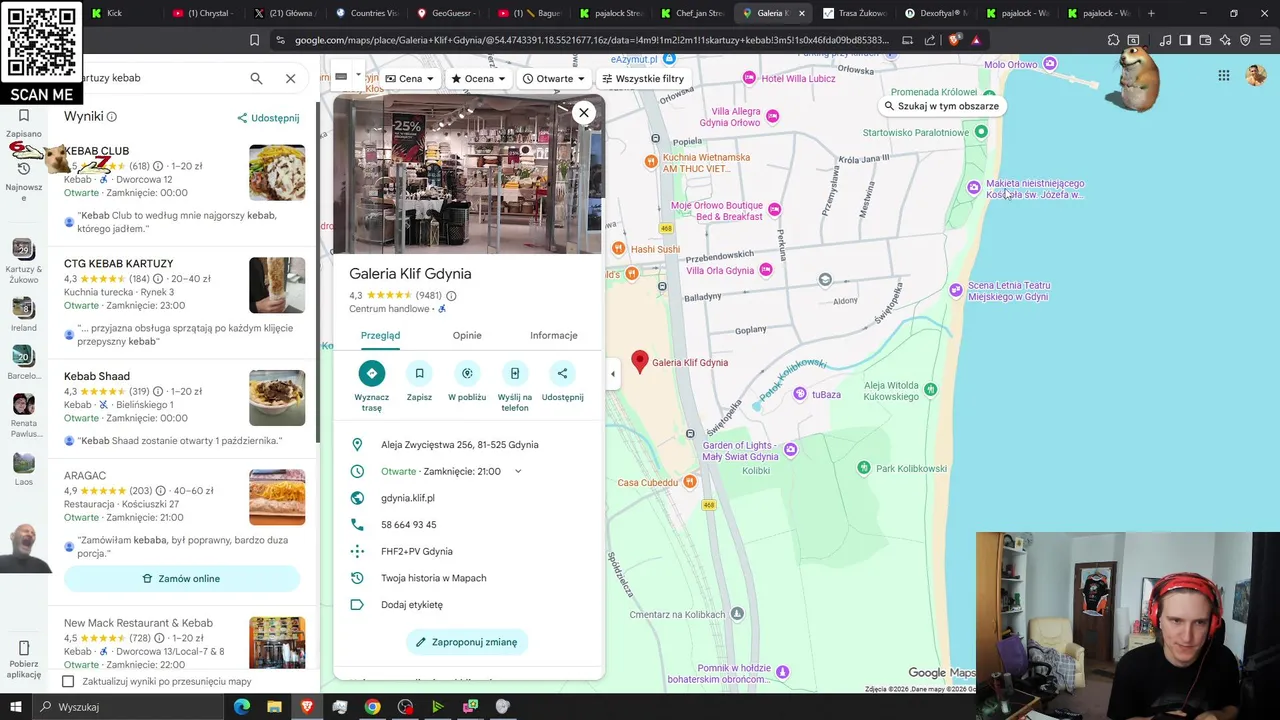Viewport: 1280px width, 720px height.
Task: Open the gdynia.klif.pl website link
Action: point(408,498)
